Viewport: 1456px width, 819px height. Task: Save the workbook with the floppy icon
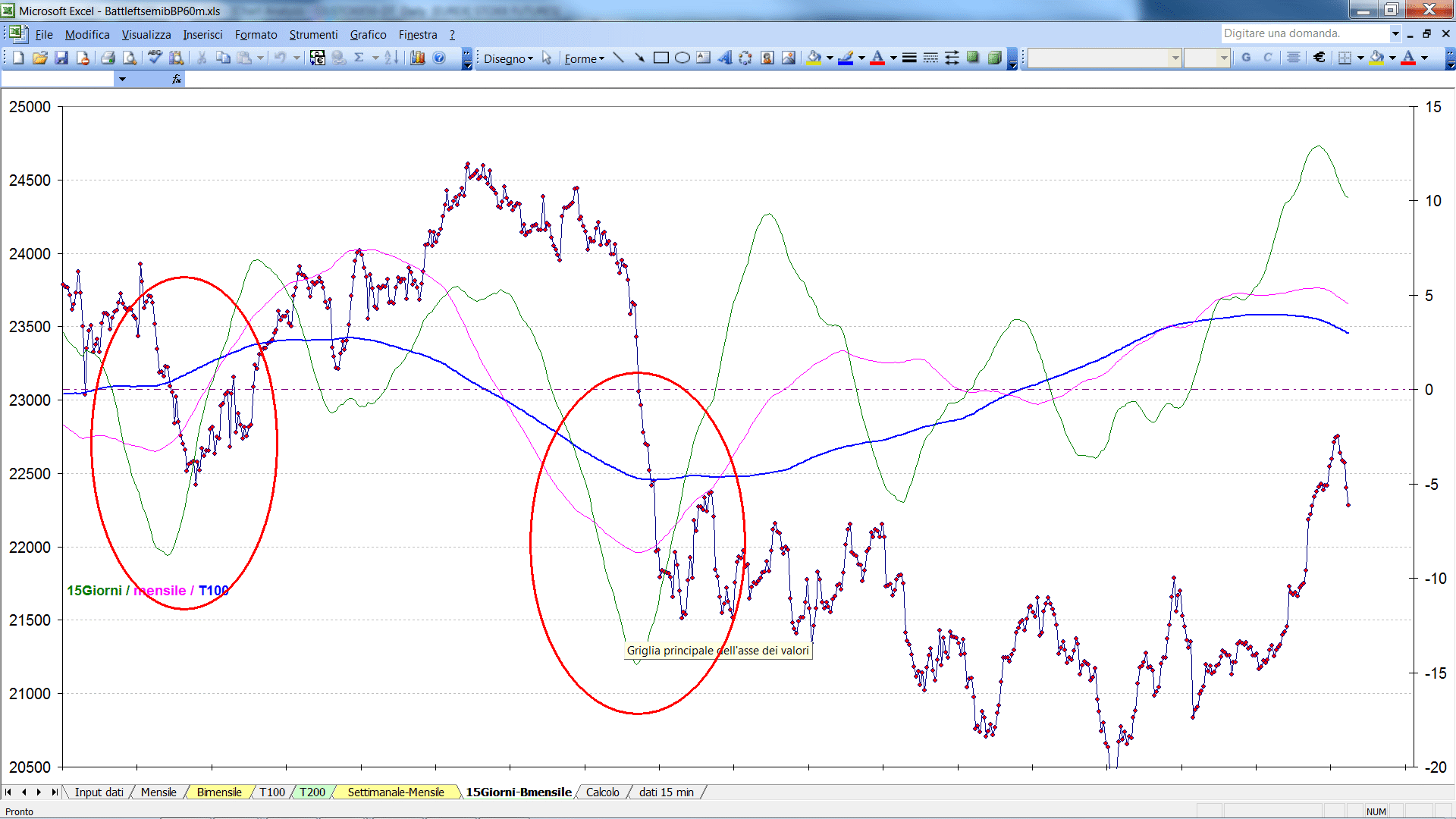point(61,58)
